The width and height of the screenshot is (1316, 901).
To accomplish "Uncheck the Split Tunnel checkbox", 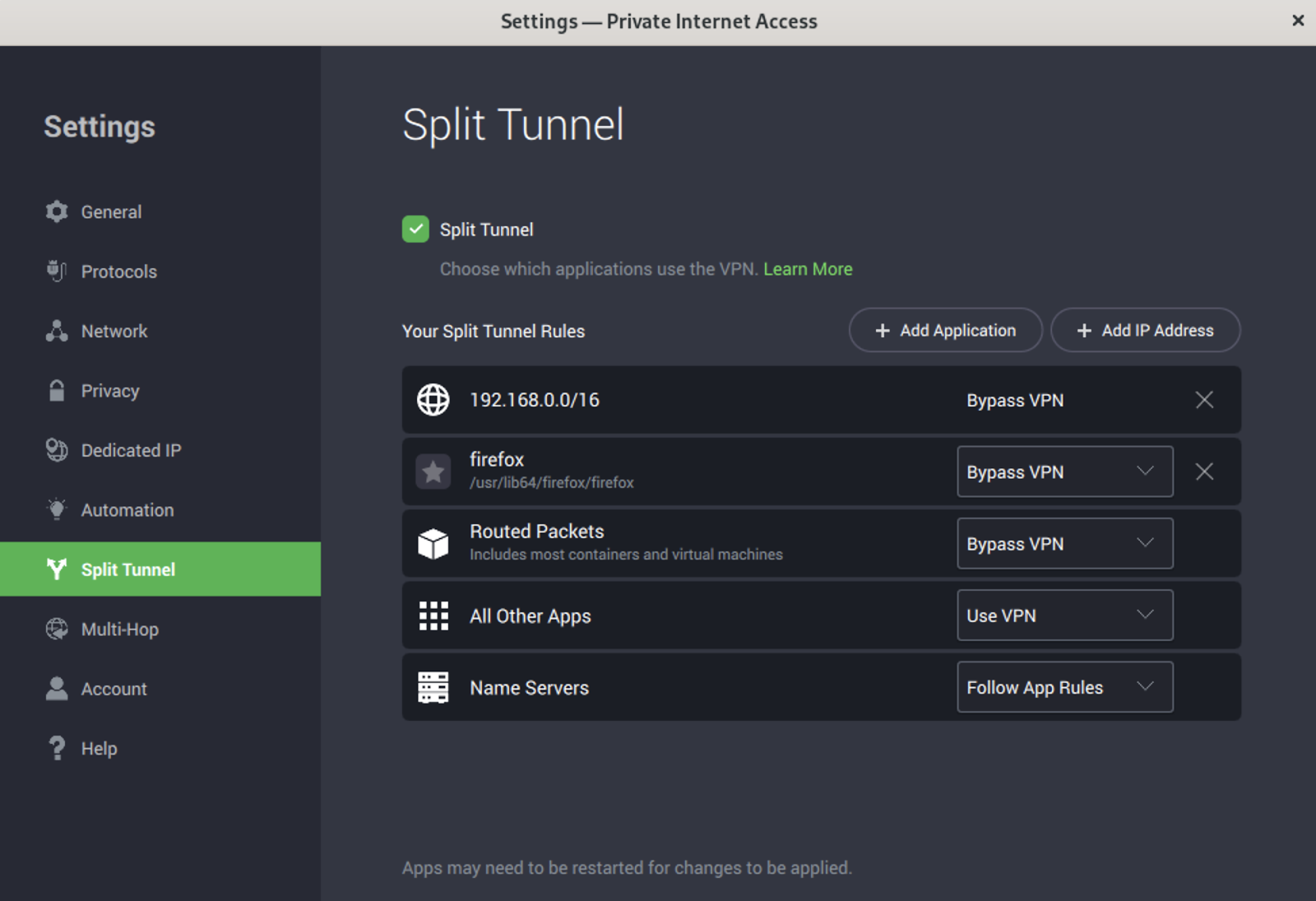I will pos(415,229).
